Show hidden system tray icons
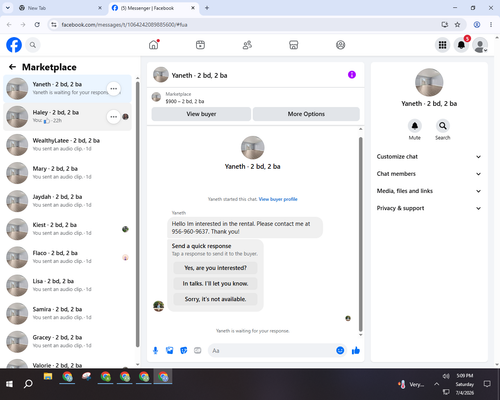The image size is (500, 400). tap(436, 384)
